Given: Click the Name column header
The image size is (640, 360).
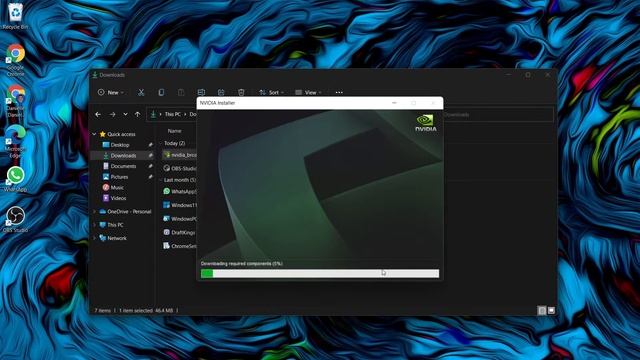Looking at the screenshot, I should [x=175, y=131].
